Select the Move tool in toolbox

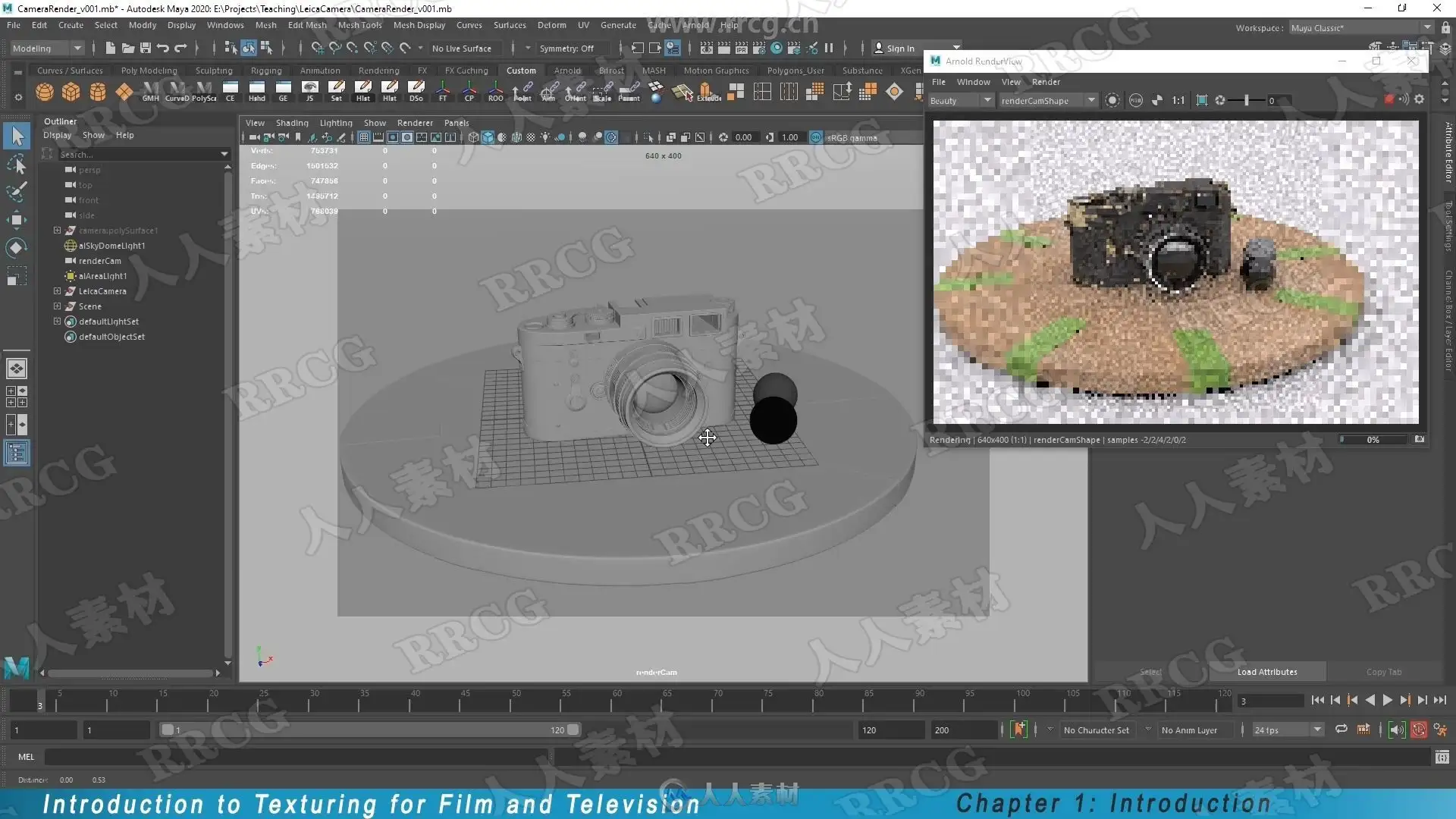click(16, 220)
